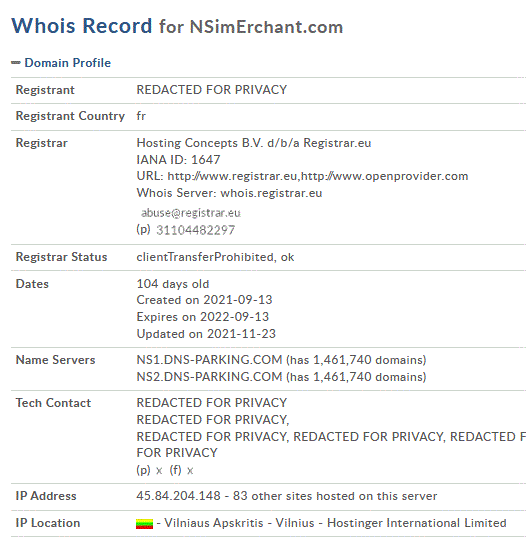The image size is (526, 537).
Task: Select the Registrant REDACTED FOR PRIVACY value
Action: click(212, 90)
